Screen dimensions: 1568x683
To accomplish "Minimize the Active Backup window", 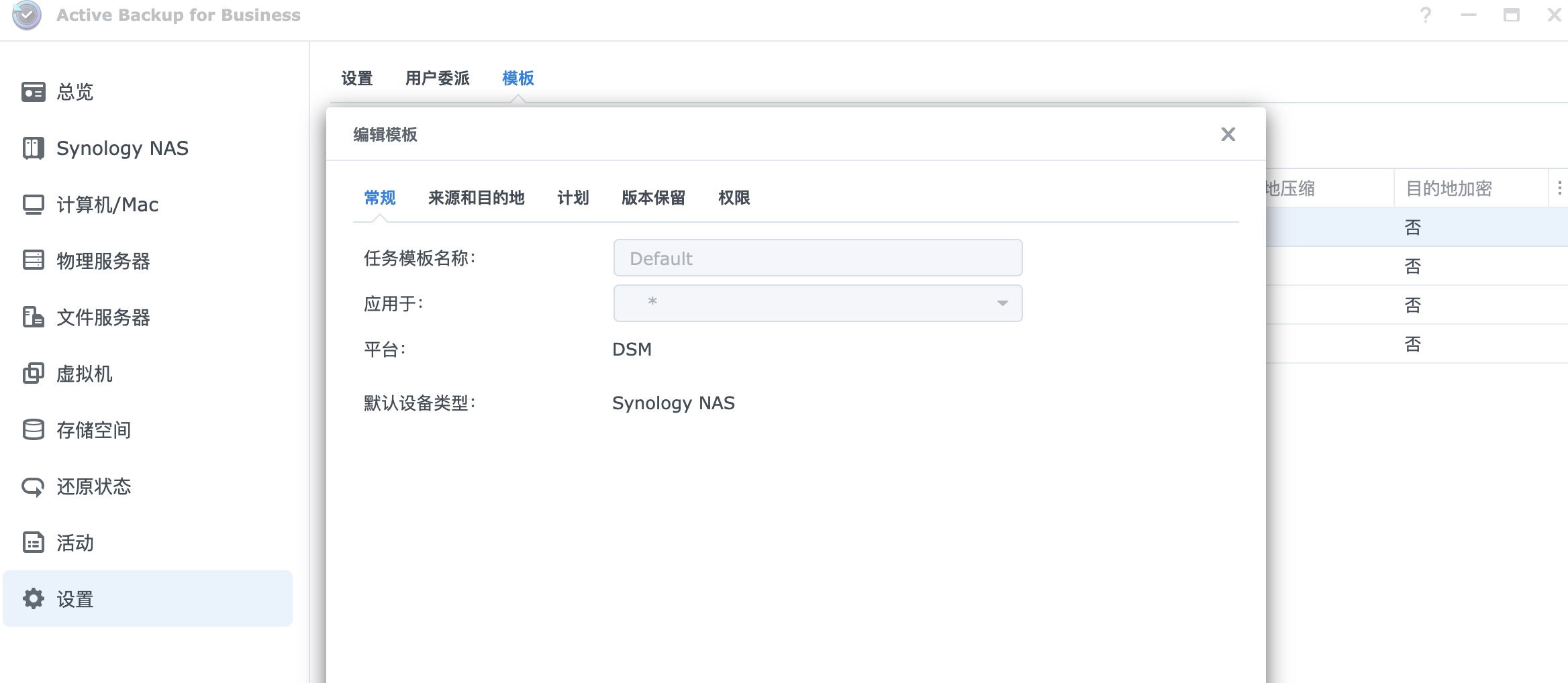I will pyautogui.click(x=1469, y=15).
